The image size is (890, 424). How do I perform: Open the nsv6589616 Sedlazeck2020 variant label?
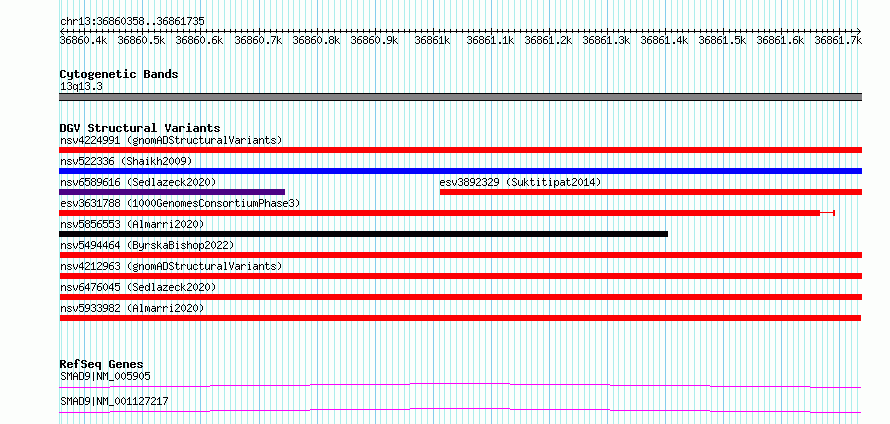138,182
